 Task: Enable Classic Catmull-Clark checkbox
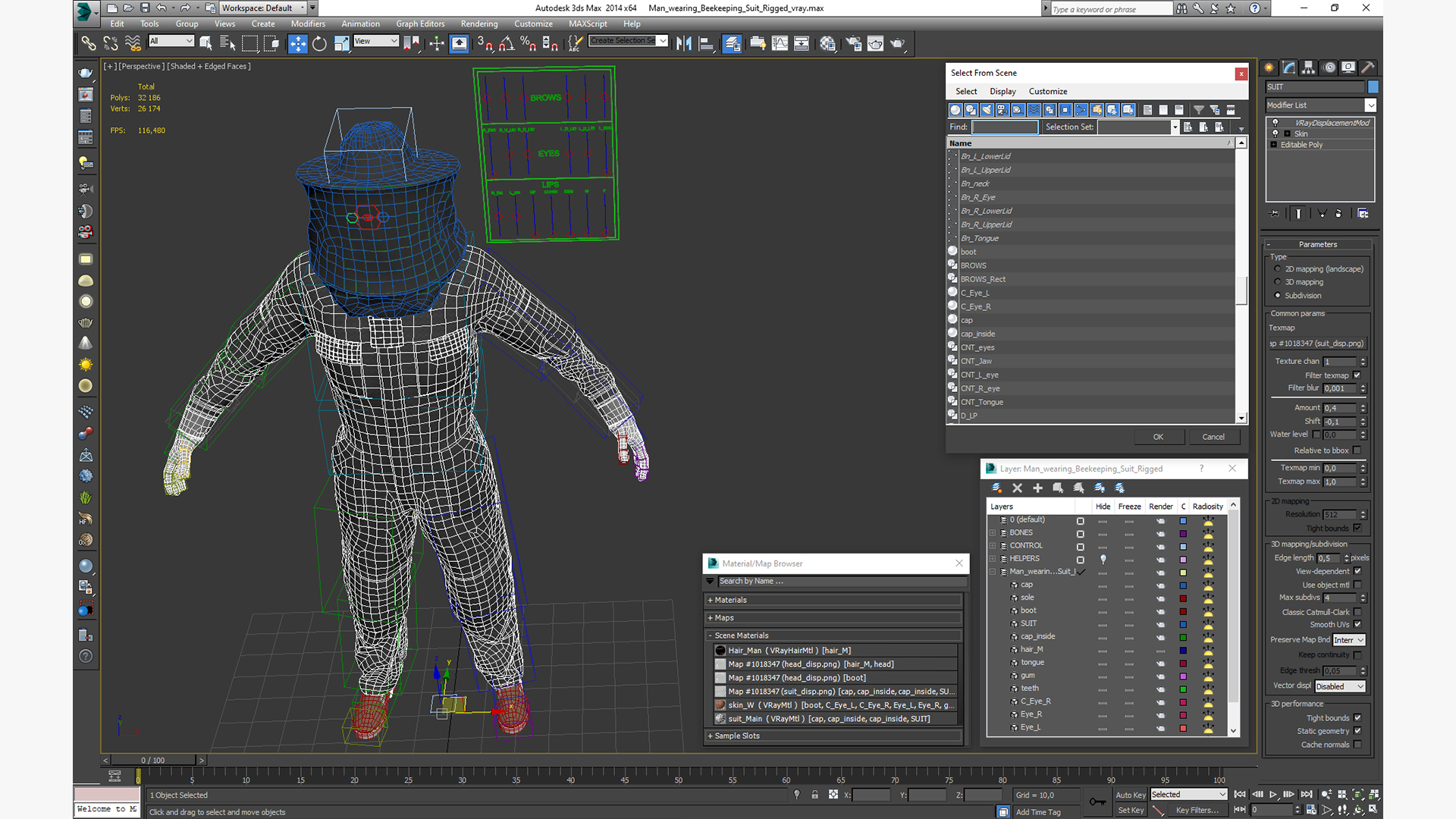click(1357, 612)
